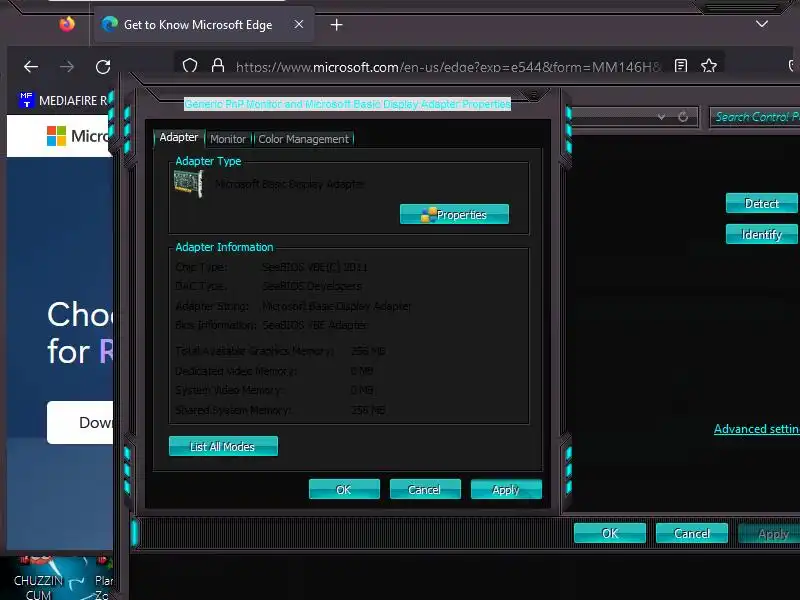Viewport: 800px width, 600px height.
Task: Switch to the Monitor tab
Action: [x=228, y=139]
